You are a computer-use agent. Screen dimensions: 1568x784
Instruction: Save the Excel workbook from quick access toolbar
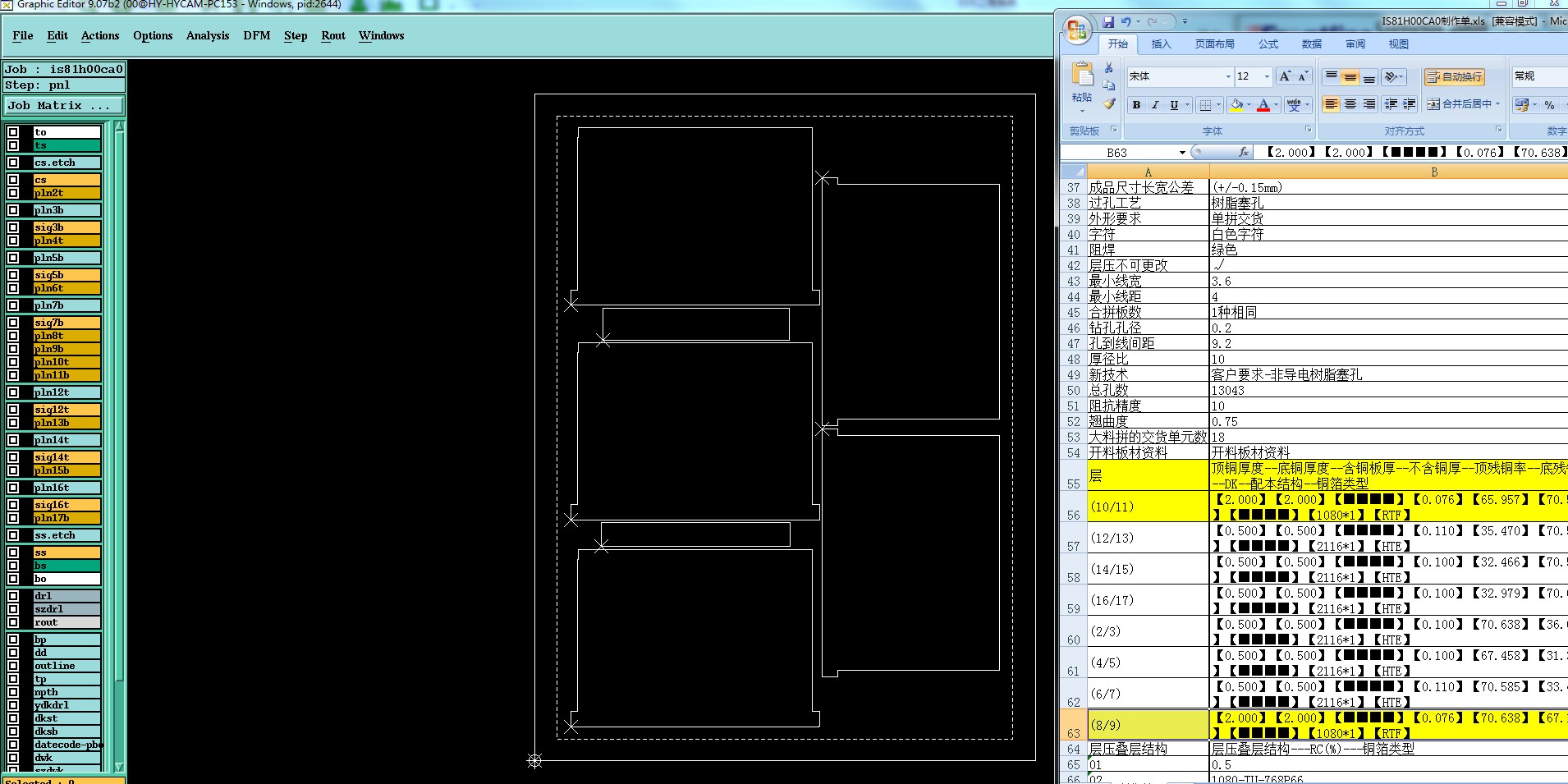click(1108, 22)
